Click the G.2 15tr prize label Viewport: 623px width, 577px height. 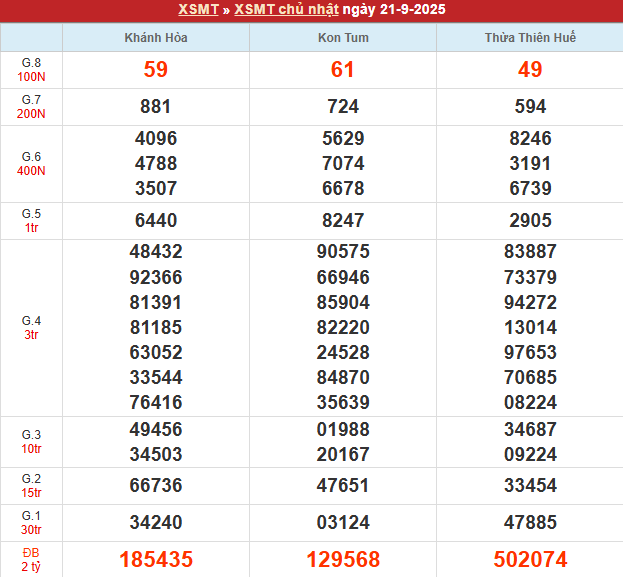tap(31, 486)
